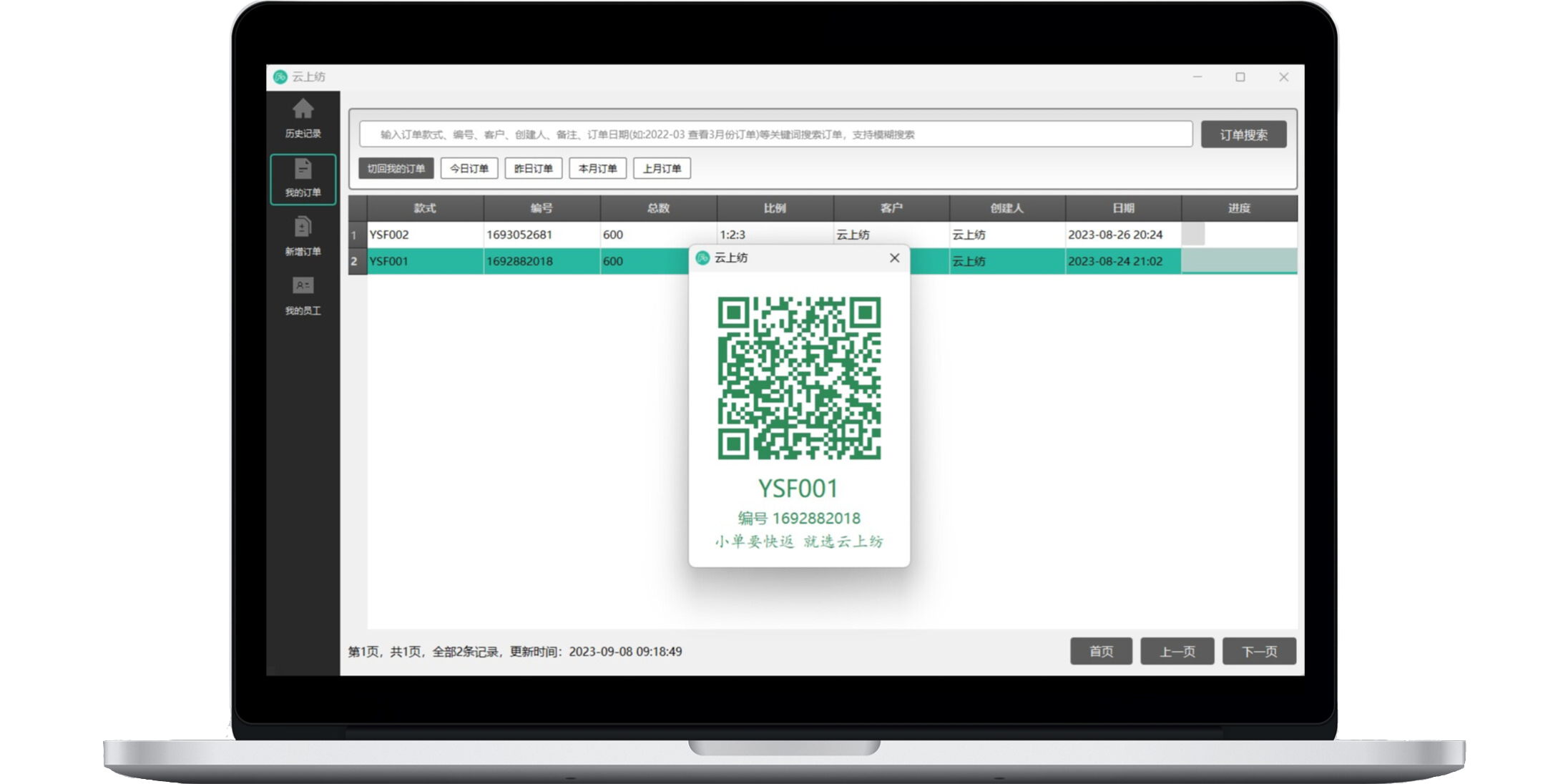The height and width of the screenshot is (784, 1568).
Task: Sort by the 款式 column header
Action: [x=425, y=208]
